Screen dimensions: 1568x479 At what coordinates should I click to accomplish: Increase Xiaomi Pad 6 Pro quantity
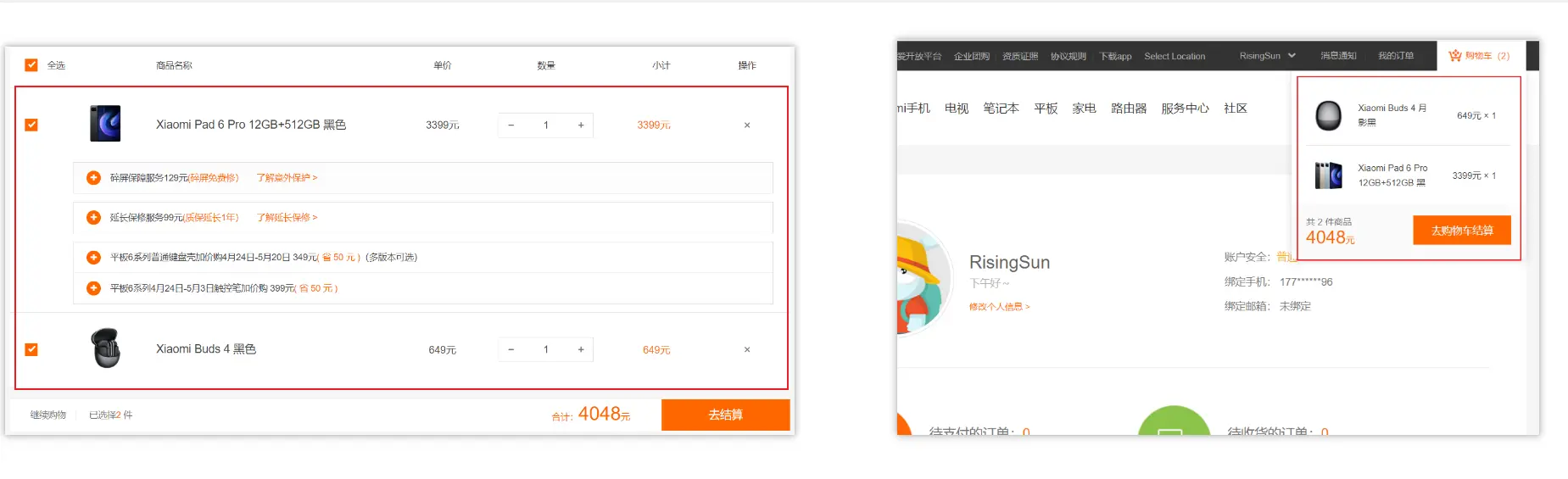pyautogui.click(x=581, y=125)
